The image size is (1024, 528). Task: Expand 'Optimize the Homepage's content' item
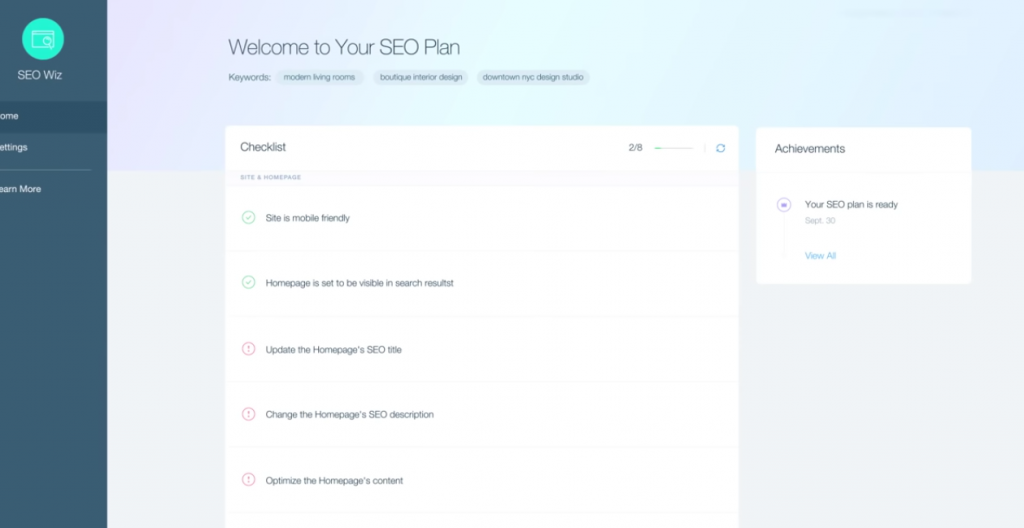(x=482, y=480)
